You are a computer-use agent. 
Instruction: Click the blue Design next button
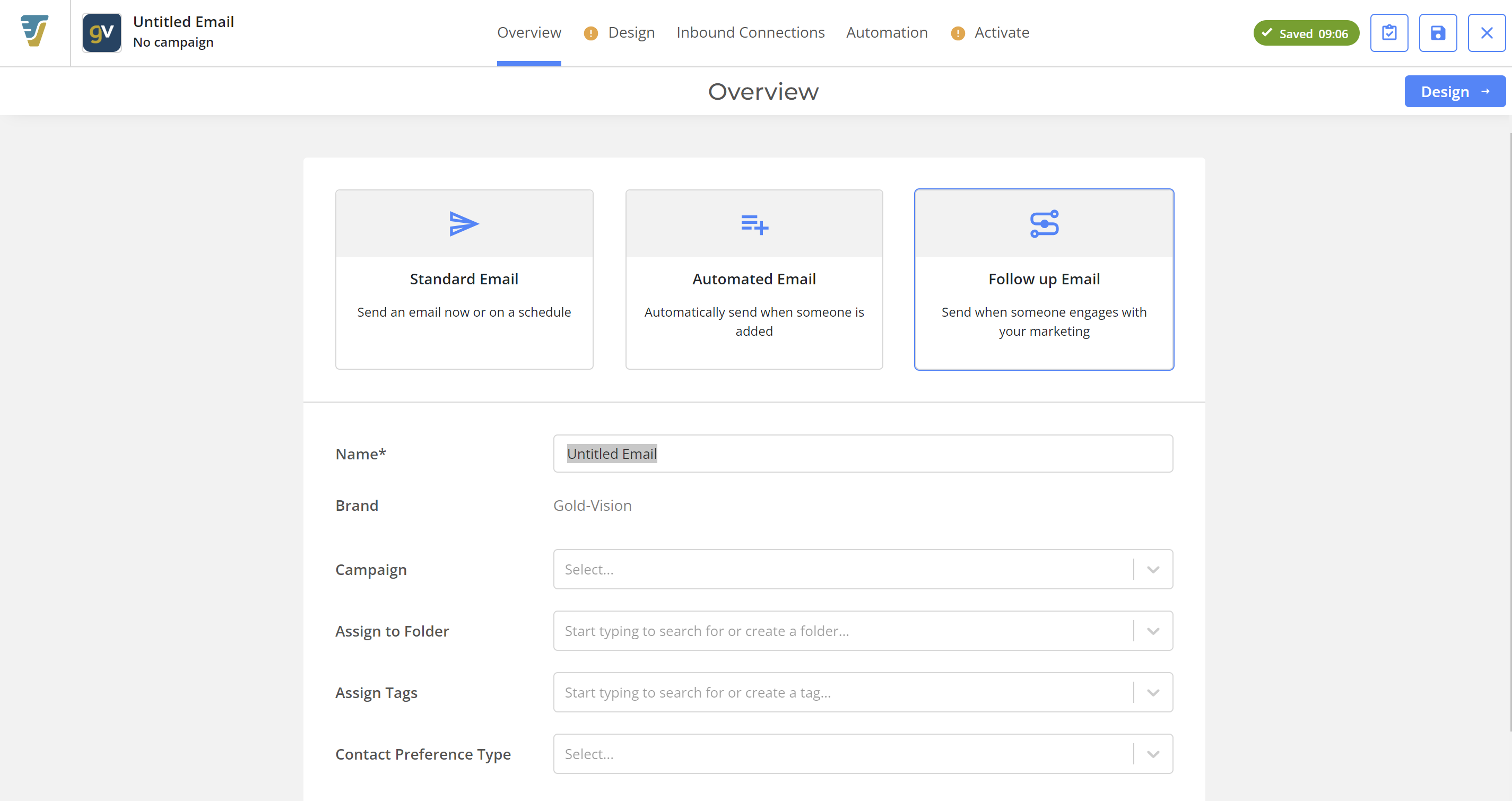[x=1455, y=92]
